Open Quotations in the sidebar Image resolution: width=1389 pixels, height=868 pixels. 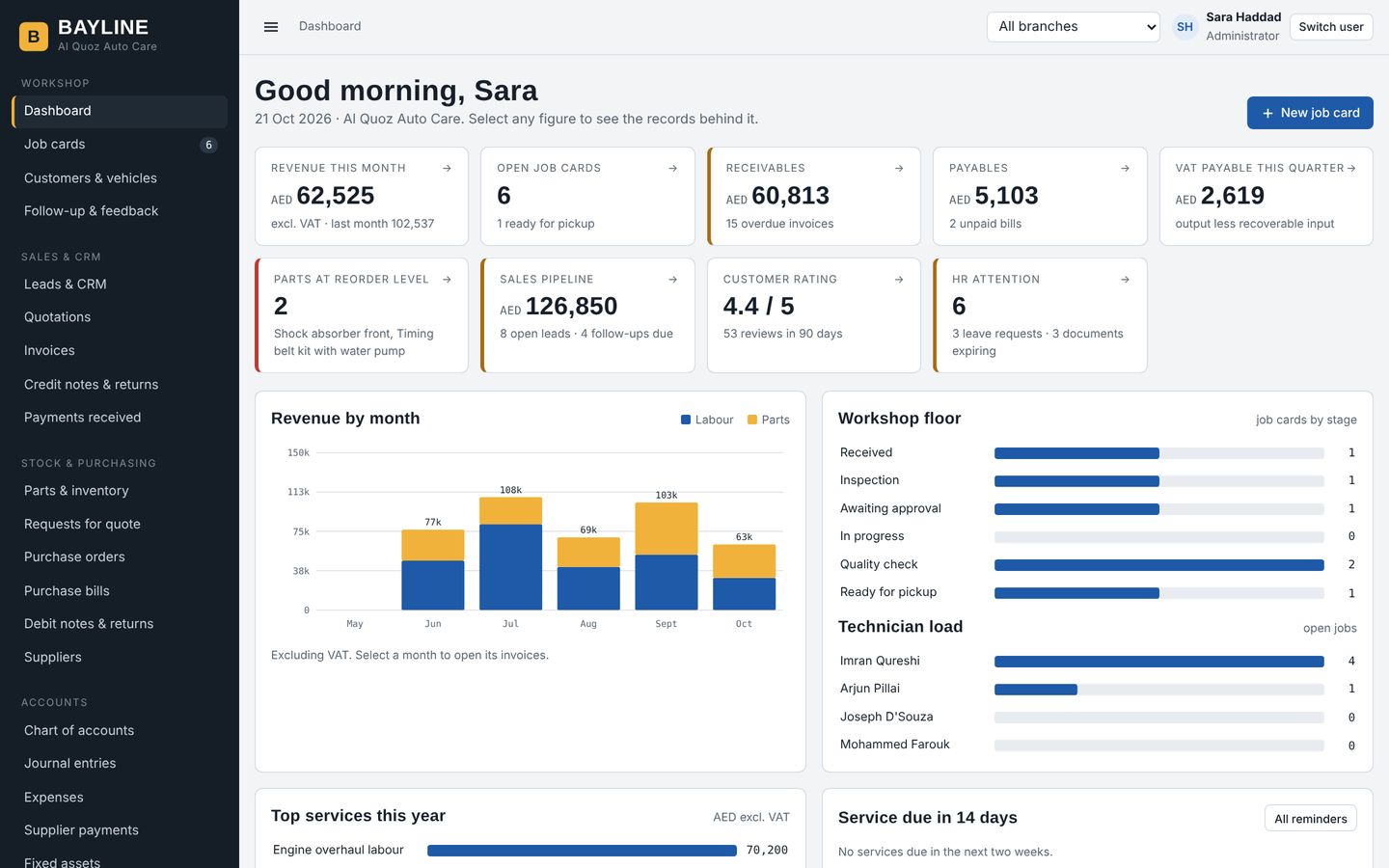[x=120, y=317]
